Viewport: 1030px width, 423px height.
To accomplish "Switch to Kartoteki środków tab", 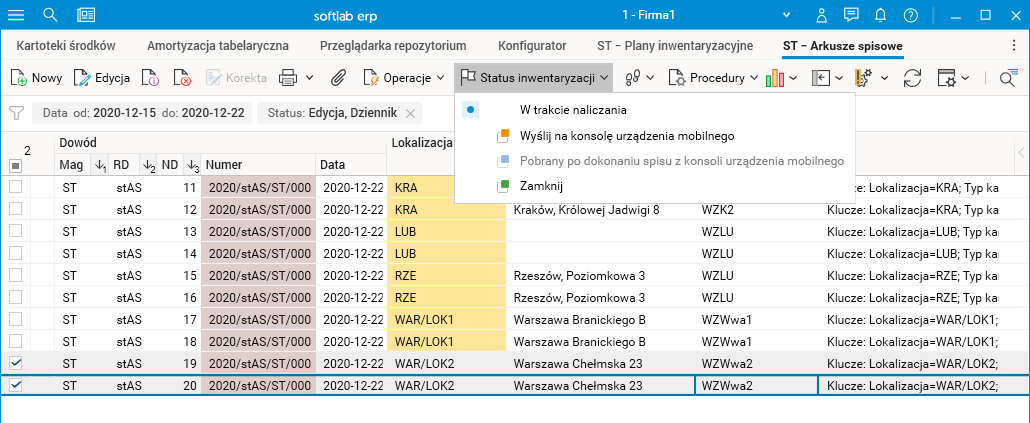I will [x=66, y=45].
